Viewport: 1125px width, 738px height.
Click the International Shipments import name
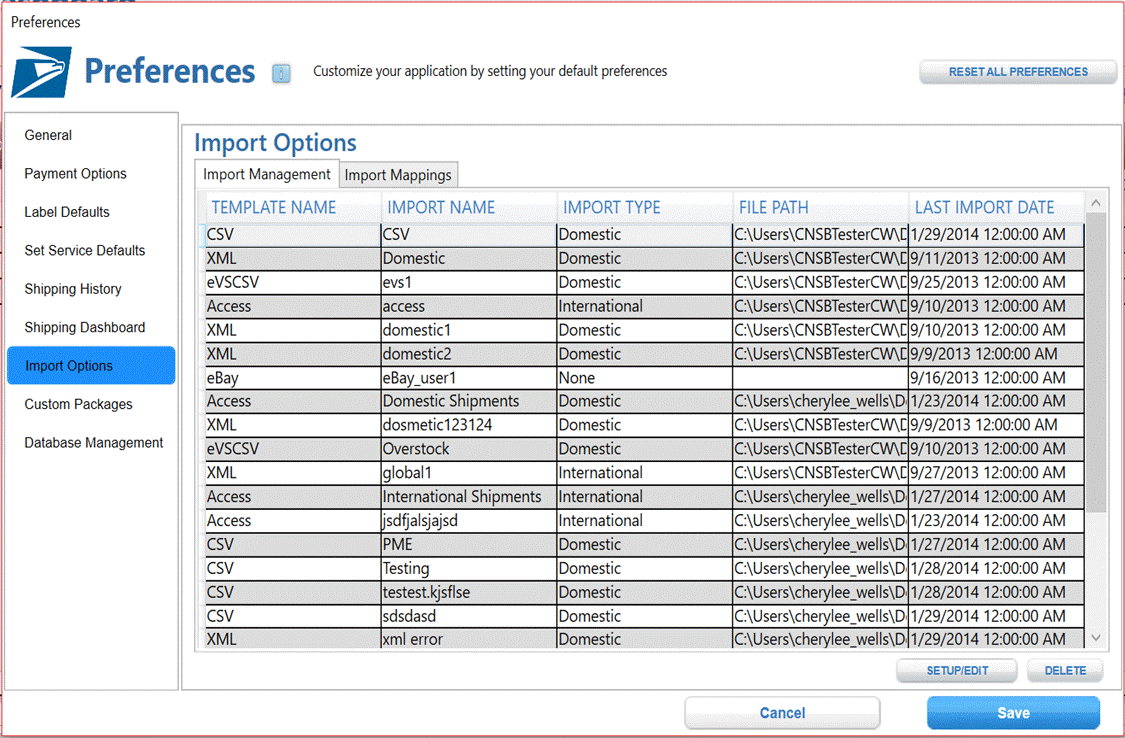coord(469,496)
